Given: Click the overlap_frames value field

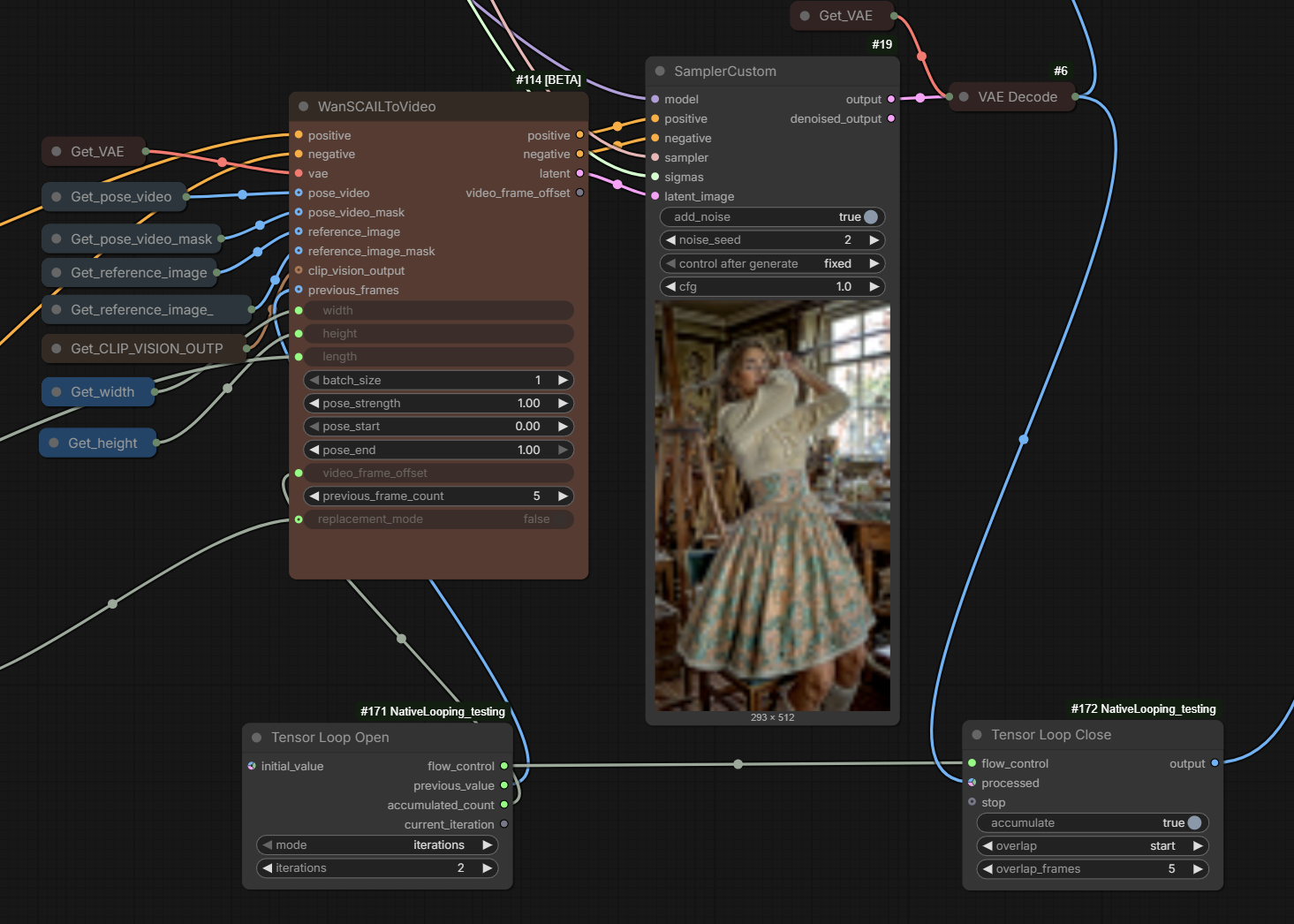Looking at the screenshot, I should click(1093, 868).
